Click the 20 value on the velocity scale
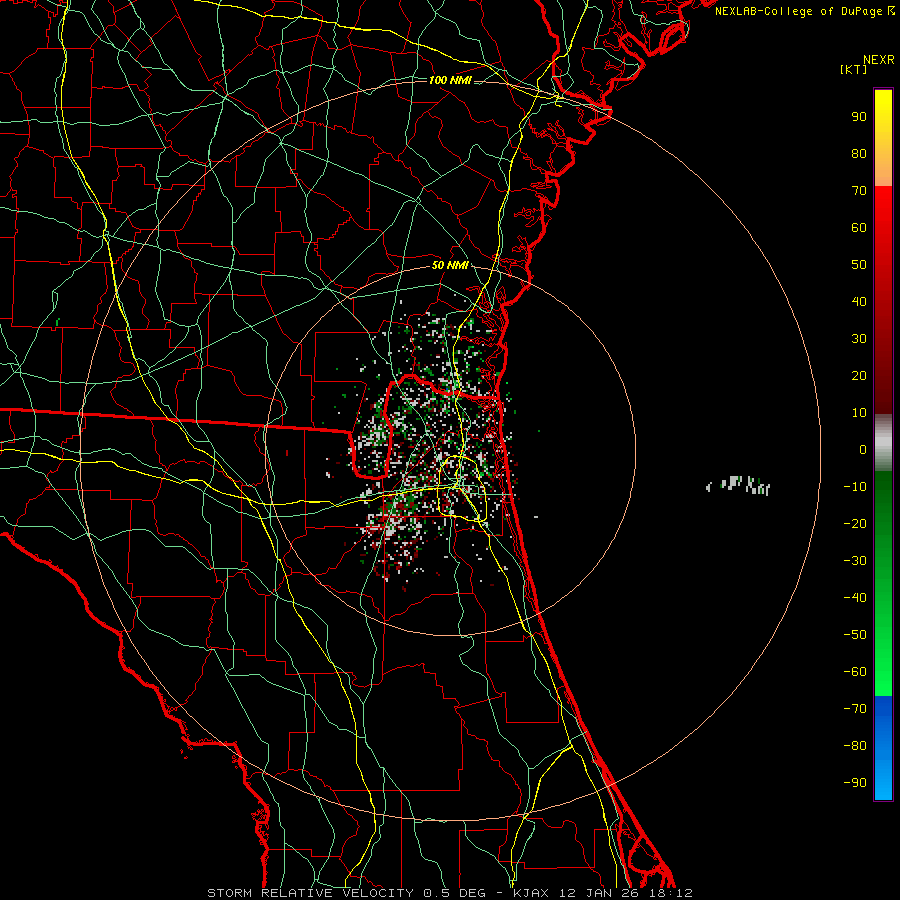The image size is (900, 900). click(859, 375)
